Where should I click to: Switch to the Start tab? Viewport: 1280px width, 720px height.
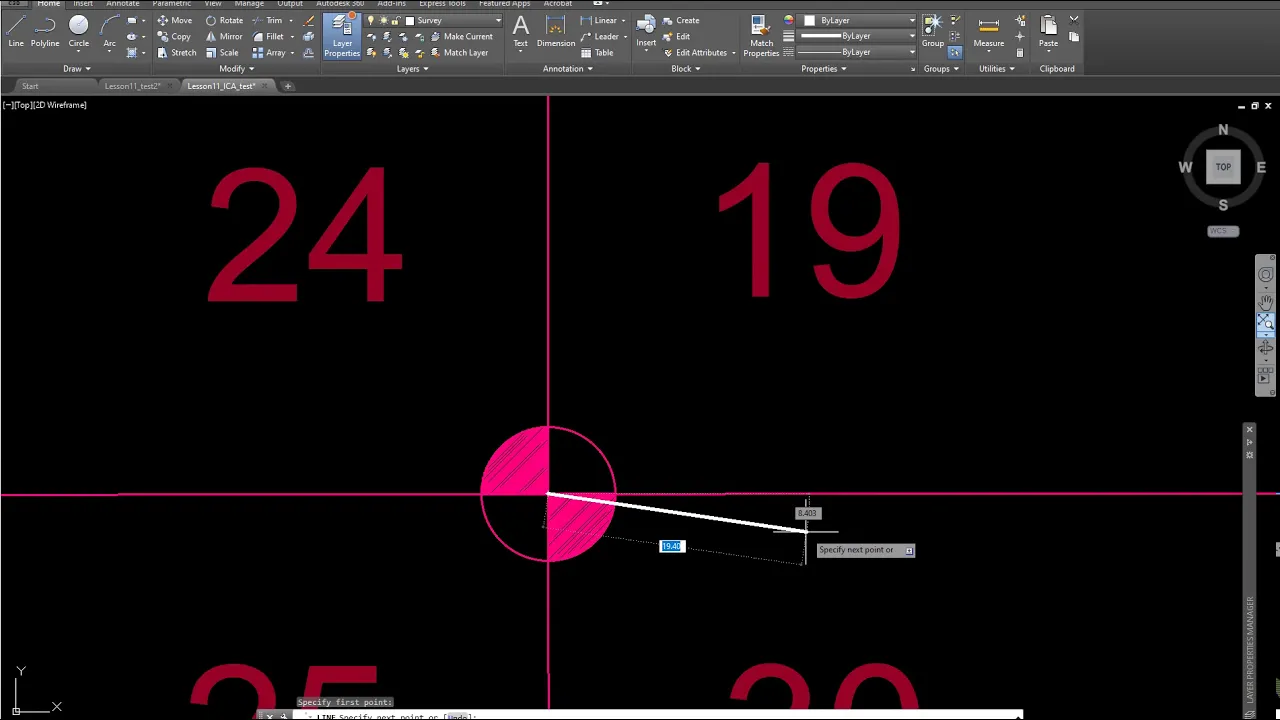click(30, 86)
